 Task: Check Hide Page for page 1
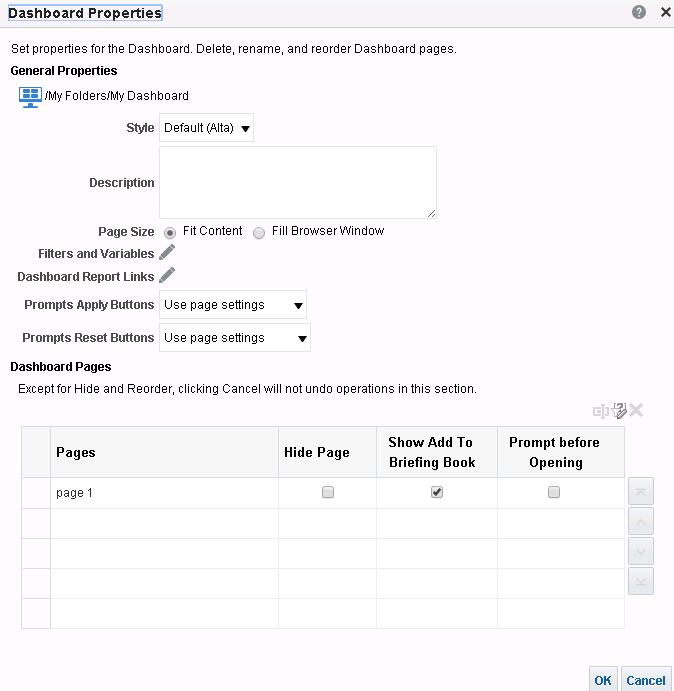(328, 492)
